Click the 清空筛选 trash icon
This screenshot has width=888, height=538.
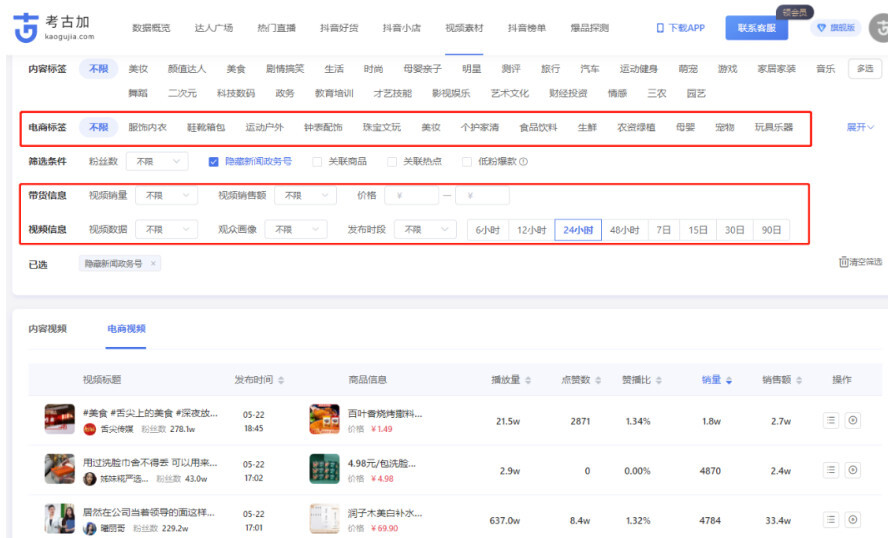pos(843,262)
